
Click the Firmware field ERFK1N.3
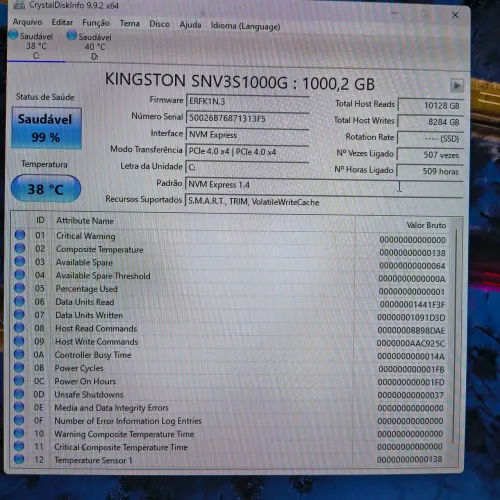click(247, 101)
